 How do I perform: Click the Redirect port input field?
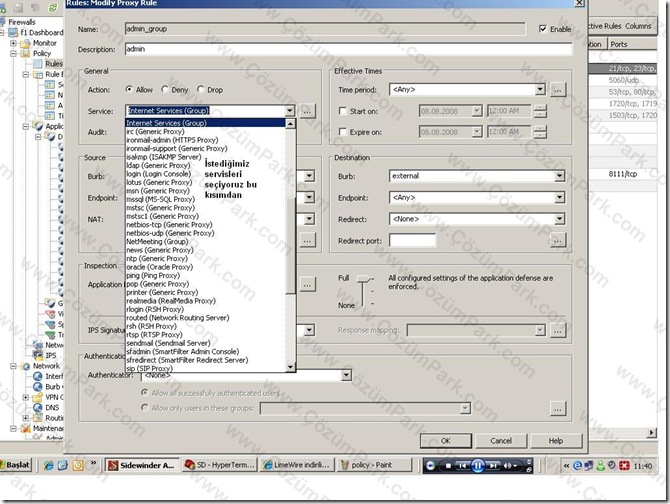coord(412,240)
